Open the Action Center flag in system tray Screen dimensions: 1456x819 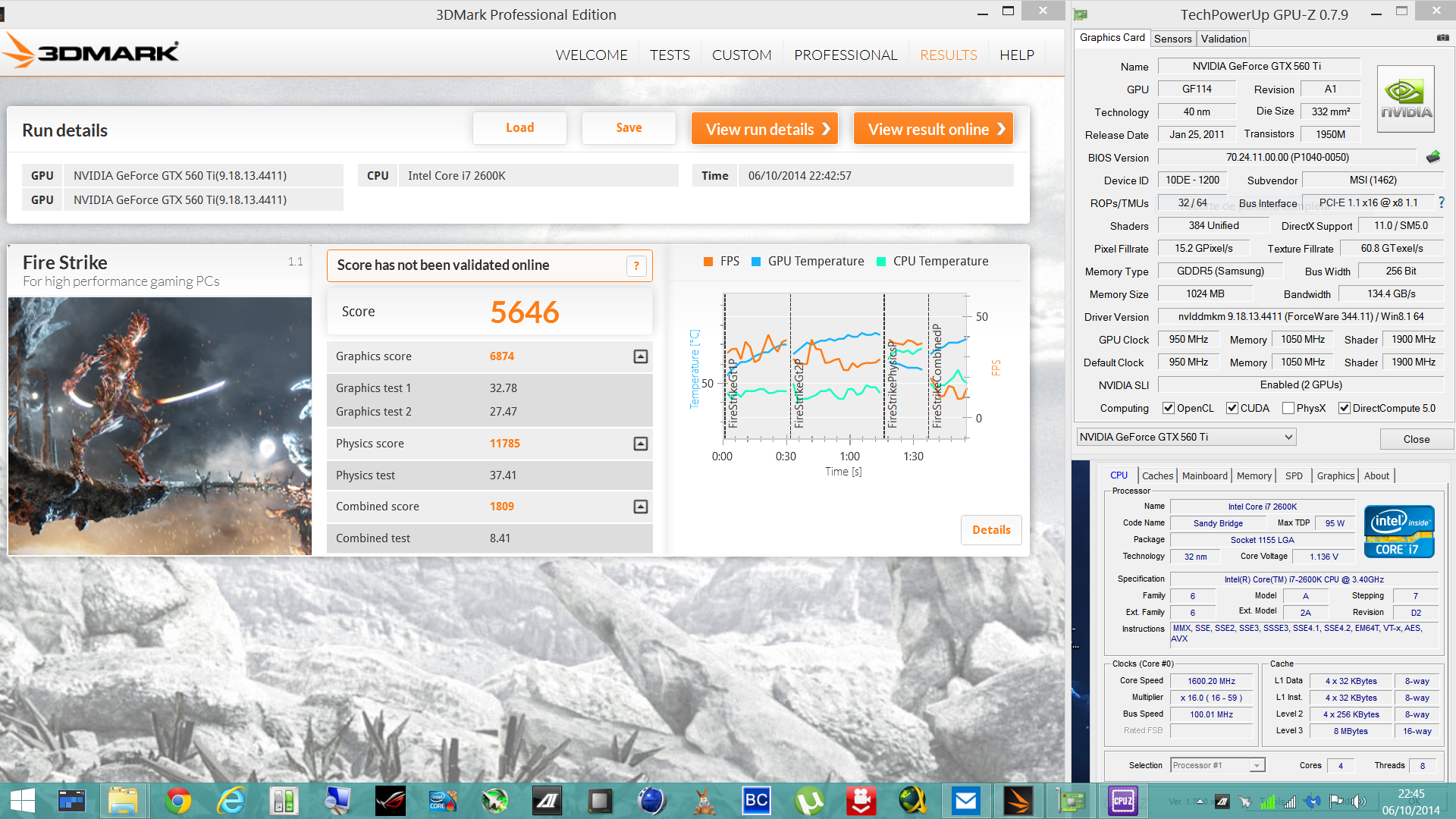point(1336,802)
